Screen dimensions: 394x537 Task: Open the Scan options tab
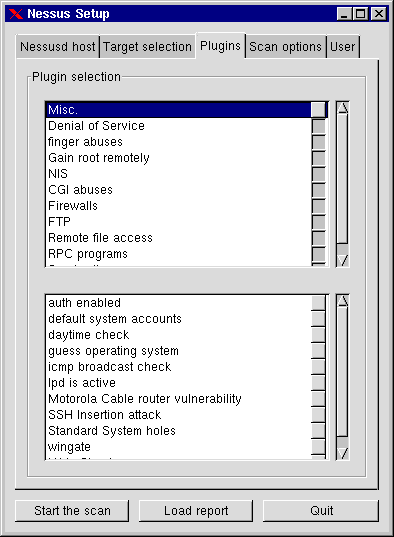[285, 47]
